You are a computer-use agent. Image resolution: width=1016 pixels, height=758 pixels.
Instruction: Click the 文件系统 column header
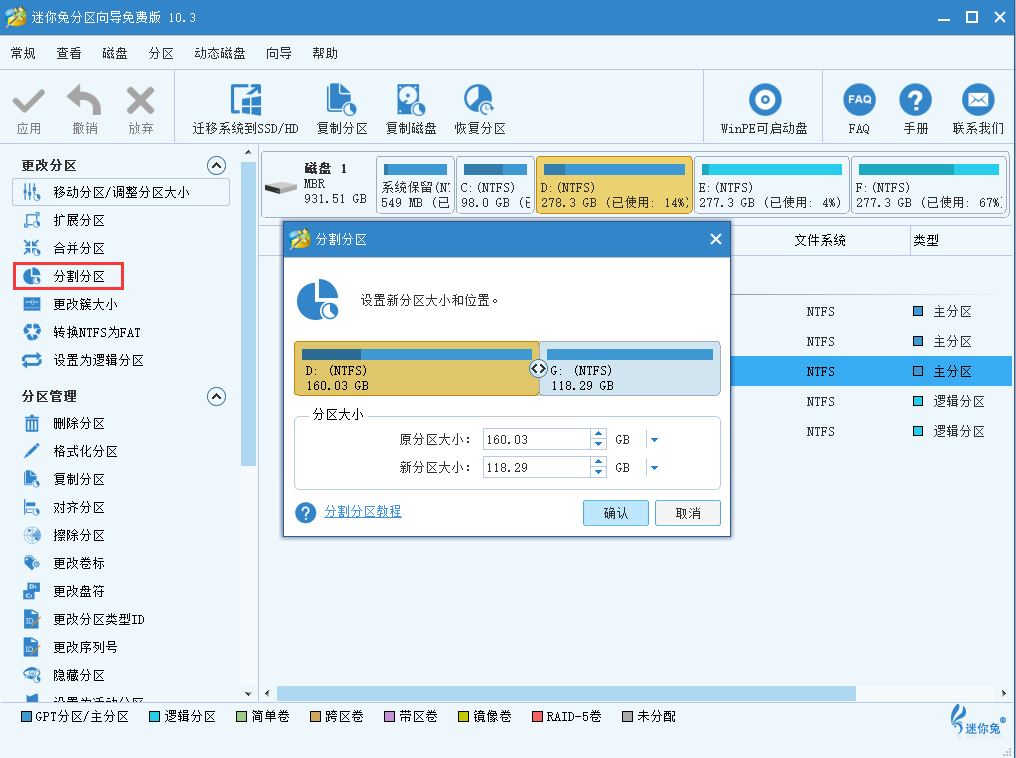tap(820, 240)
